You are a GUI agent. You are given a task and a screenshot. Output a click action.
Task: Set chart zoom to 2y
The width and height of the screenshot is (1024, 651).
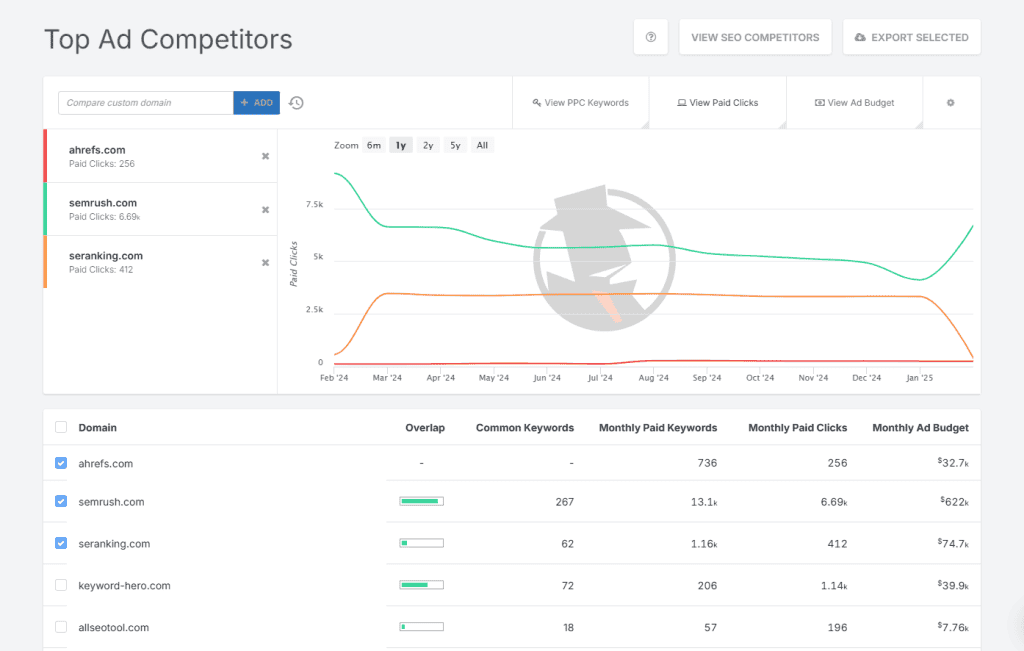(428, 145)
